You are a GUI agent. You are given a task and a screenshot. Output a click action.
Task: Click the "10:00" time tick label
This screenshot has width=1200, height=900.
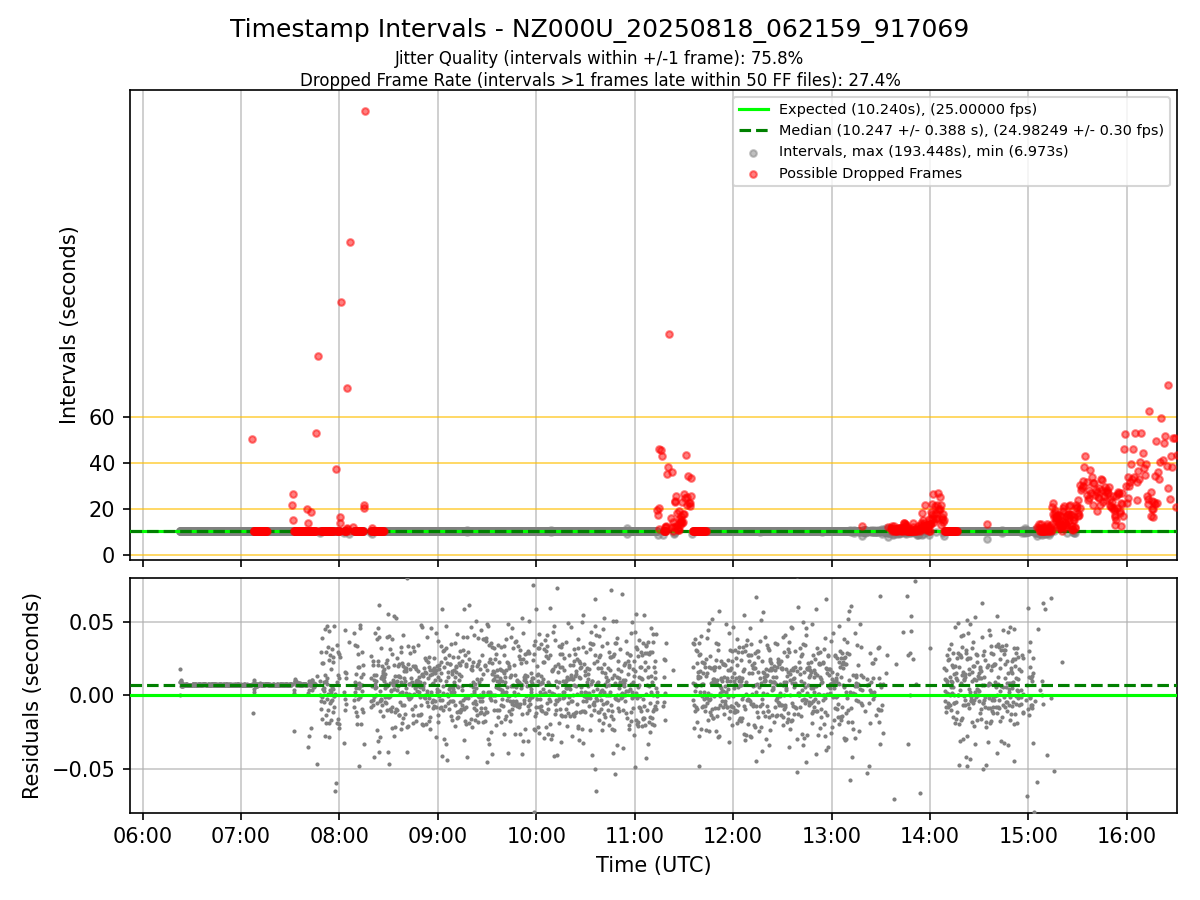[x=536, y=836]
